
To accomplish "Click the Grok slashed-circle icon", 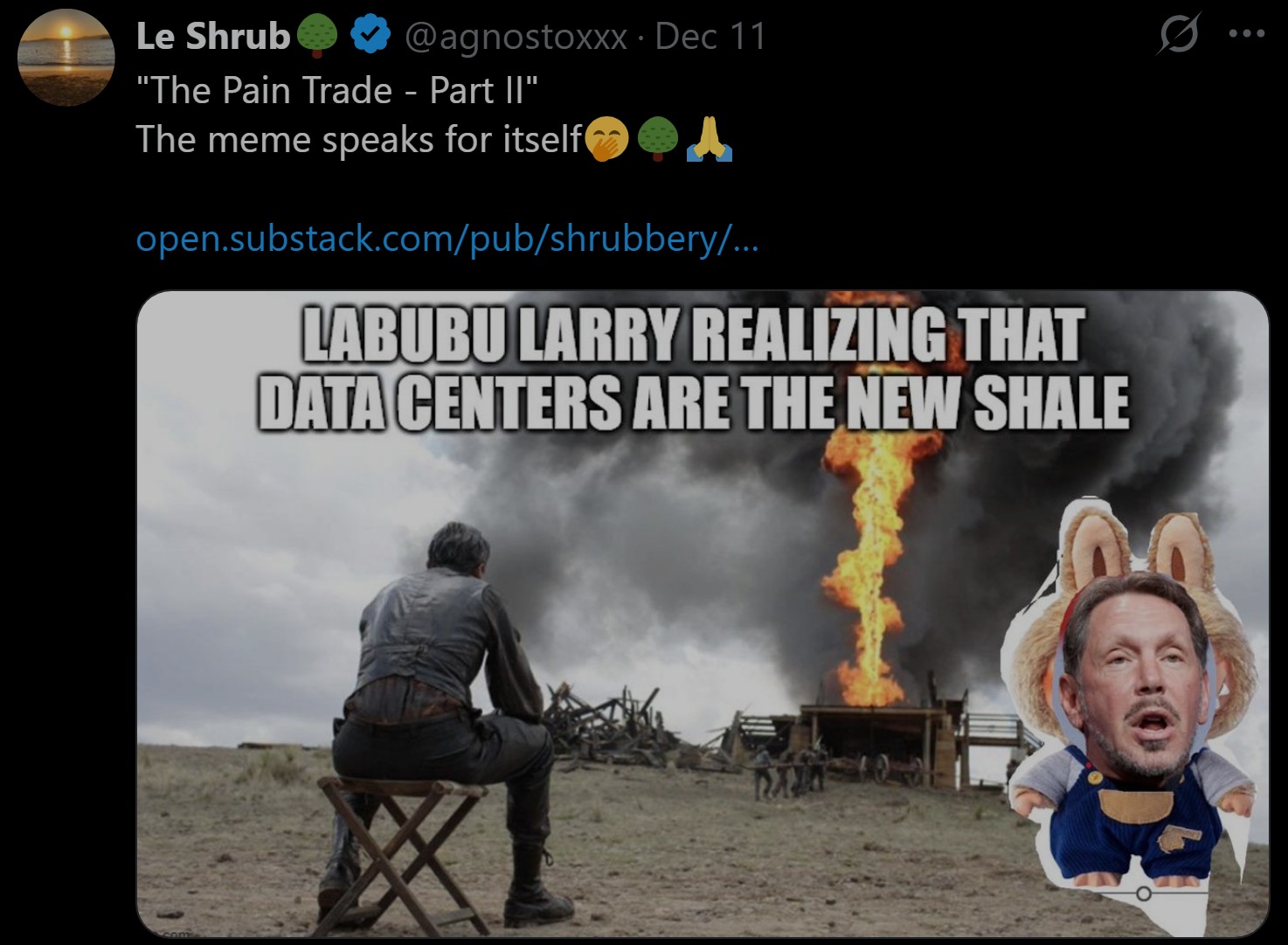I will [1177, 35].
